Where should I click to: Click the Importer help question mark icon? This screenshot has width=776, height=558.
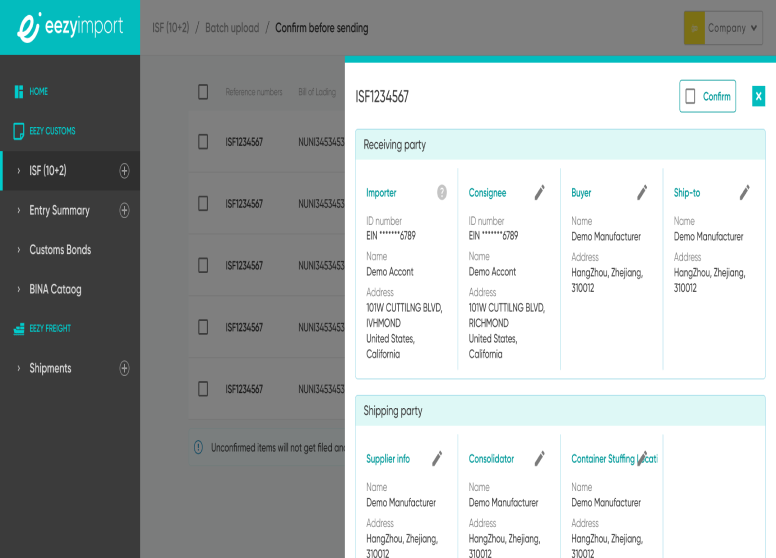tap(442, 192)
